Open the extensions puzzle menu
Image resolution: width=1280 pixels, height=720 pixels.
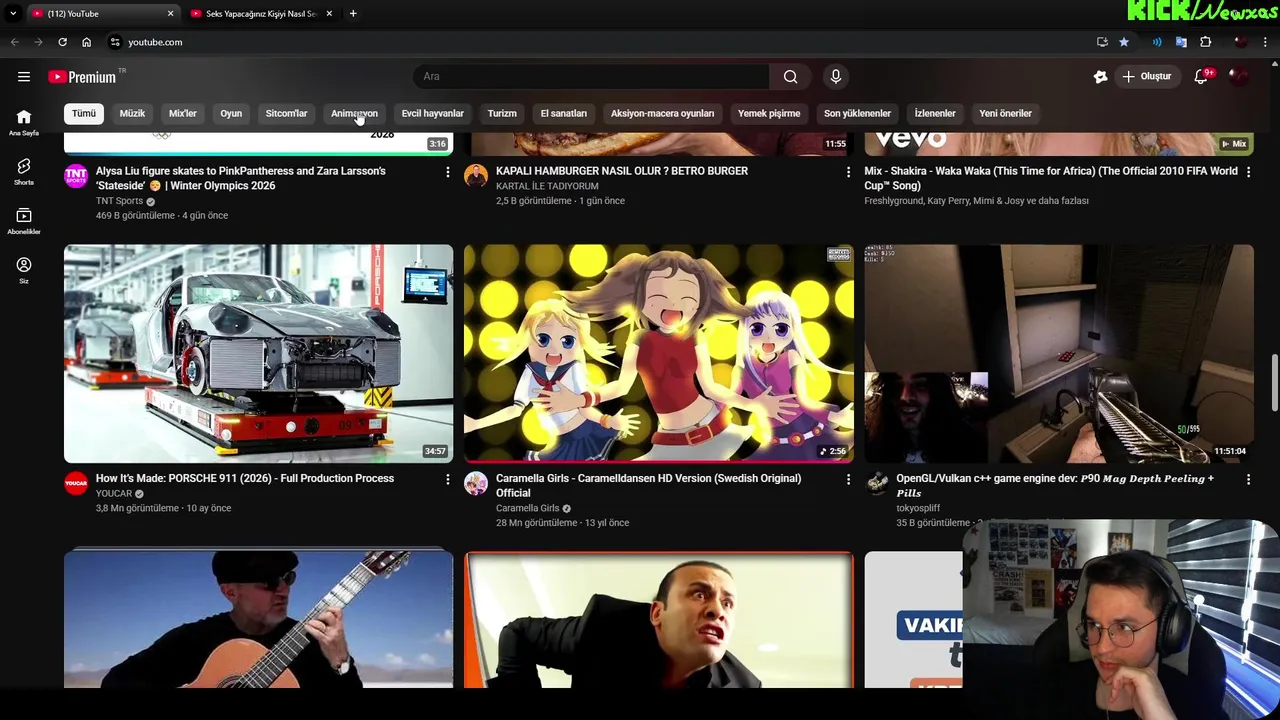pyautogui.click(x=1205, y=42)
